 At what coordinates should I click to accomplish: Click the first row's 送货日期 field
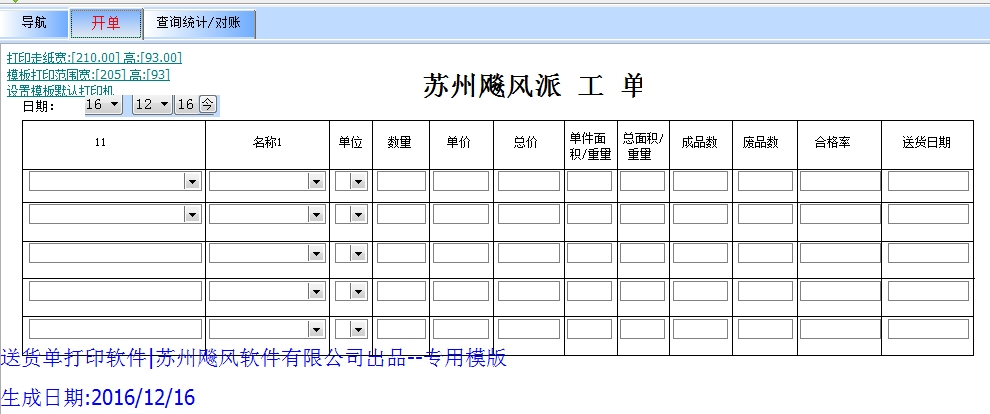pos(929,181)
